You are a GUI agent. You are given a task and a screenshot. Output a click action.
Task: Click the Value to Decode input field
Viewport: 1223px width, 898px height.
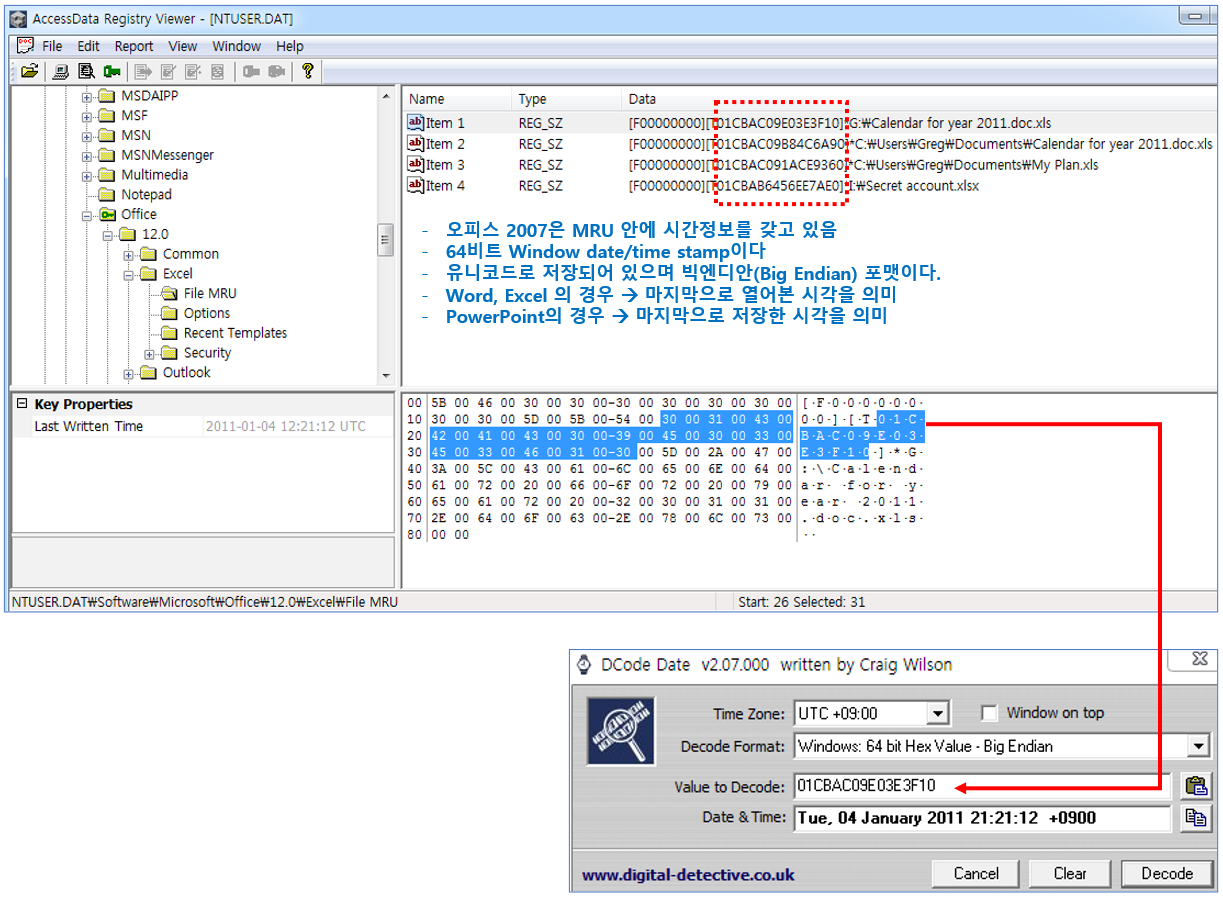982,785
